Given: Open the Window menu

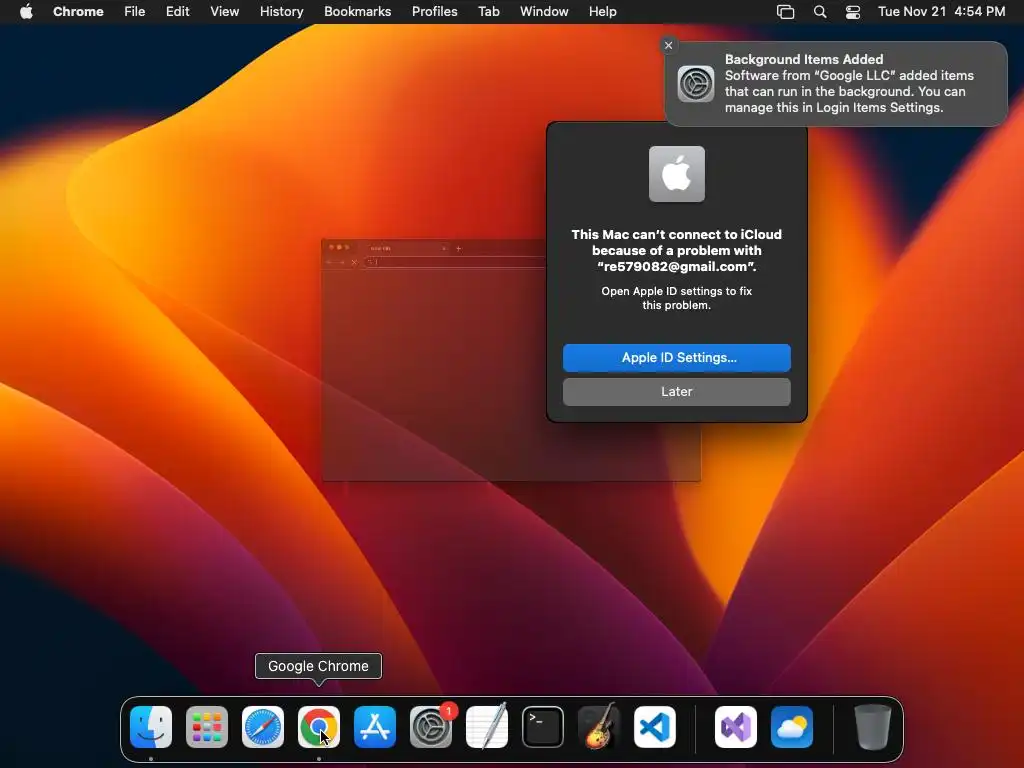Looking at the screenshot, I should pyautogui.click(x=544, y=12).
